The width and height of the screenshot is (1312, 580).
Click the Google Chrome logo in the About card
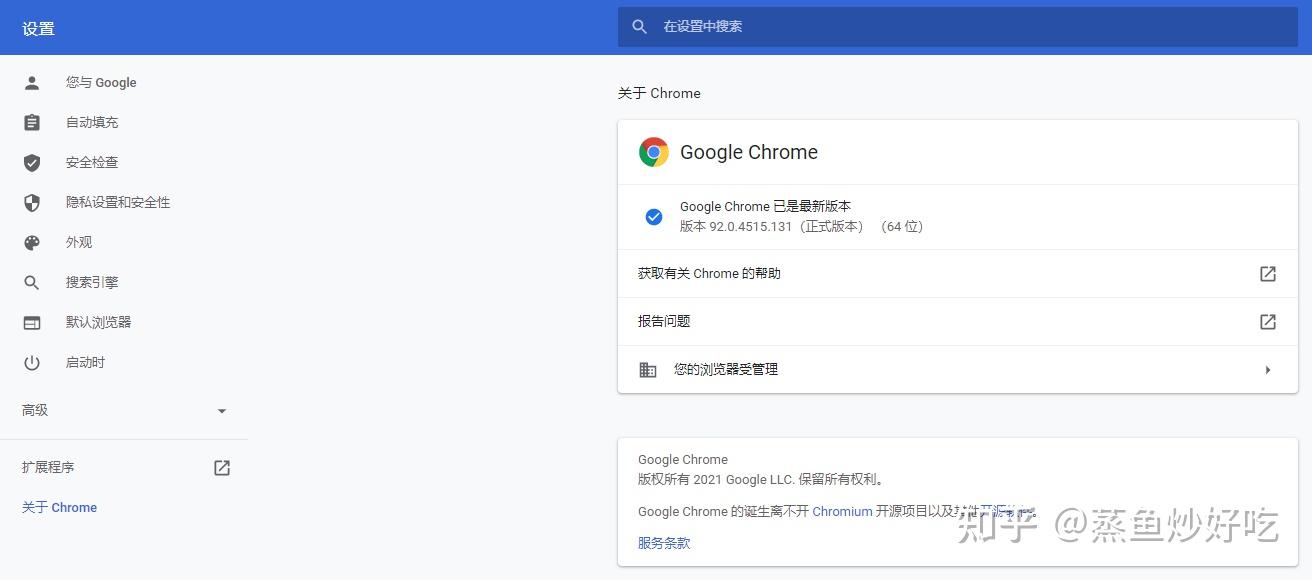(653, 152)
